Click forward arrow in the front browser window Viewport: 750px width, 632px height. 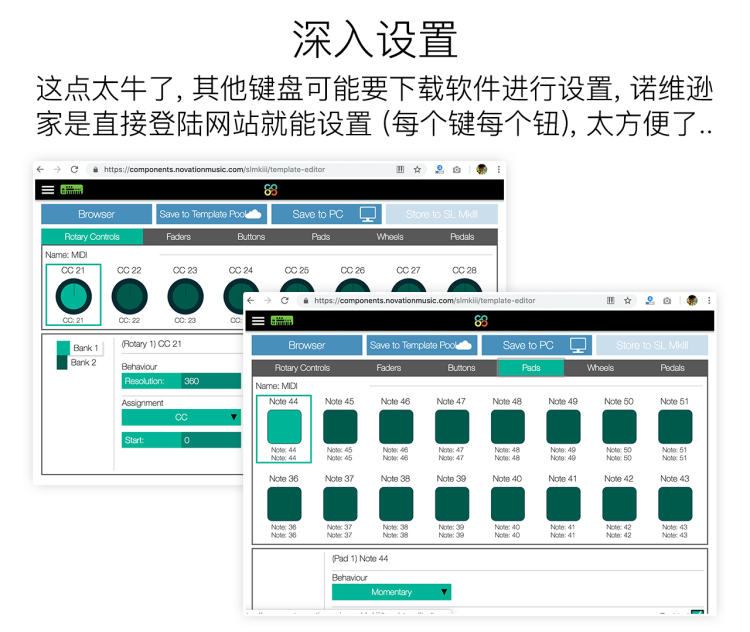click(267, 300)
